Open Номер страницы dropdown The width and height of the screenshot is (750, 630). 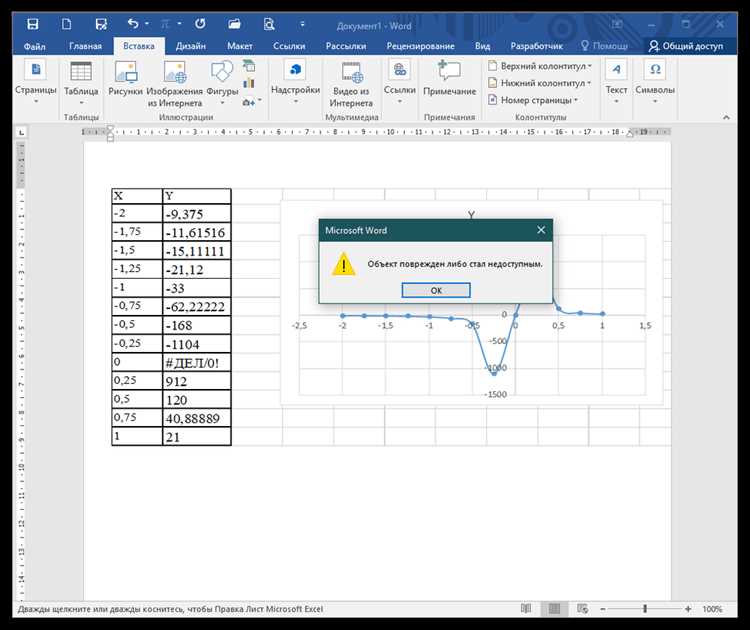pos(533,100)
